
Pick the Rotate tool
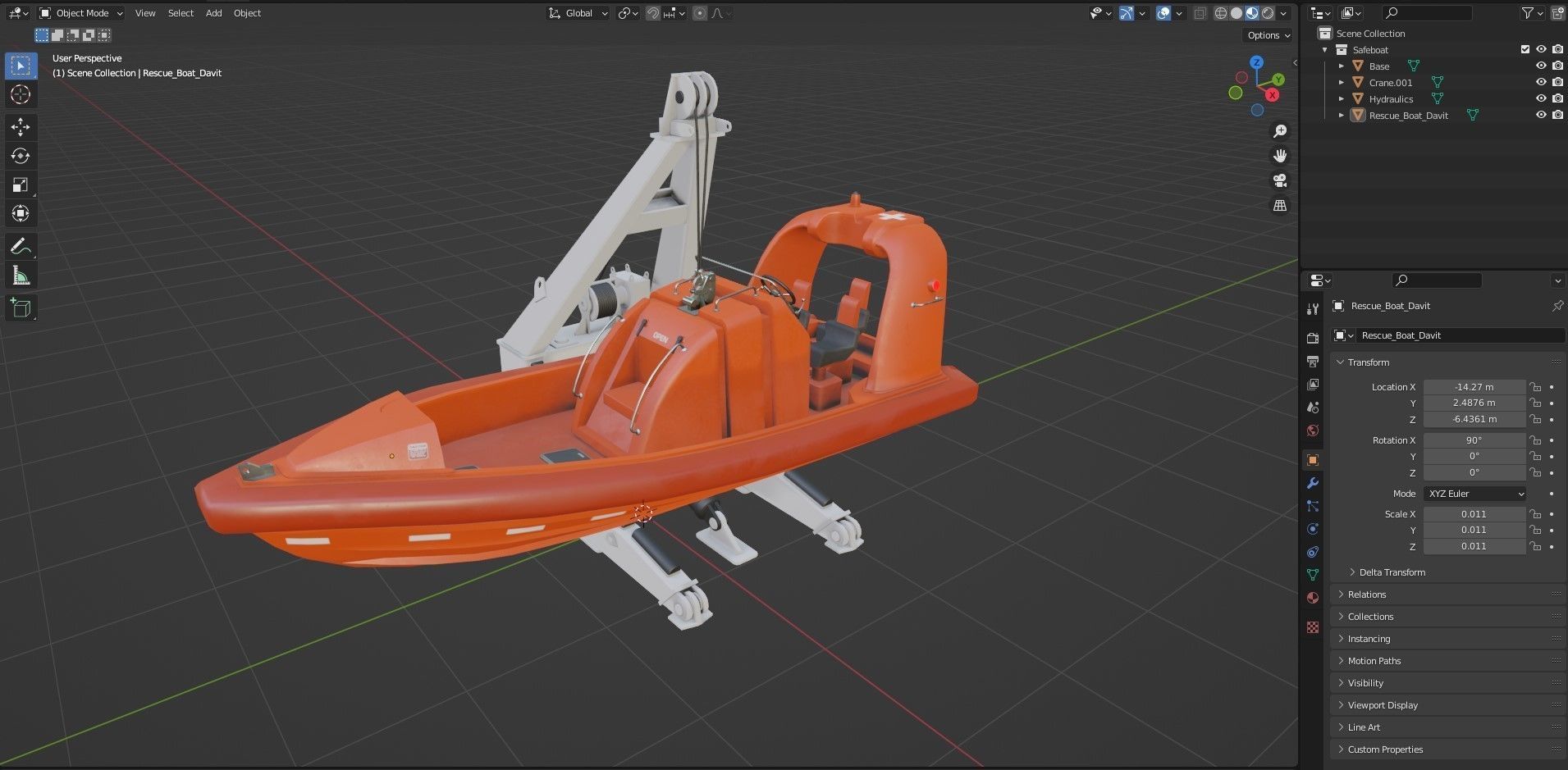[21, 156]
